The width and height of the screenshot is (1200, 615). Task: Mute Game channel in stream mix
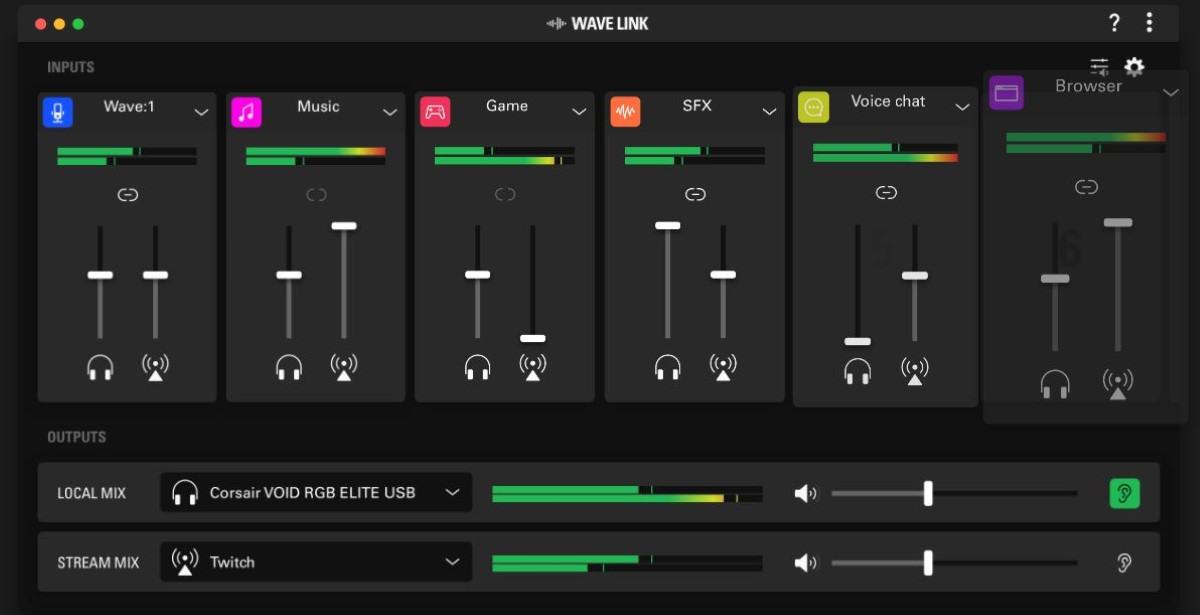533,368
